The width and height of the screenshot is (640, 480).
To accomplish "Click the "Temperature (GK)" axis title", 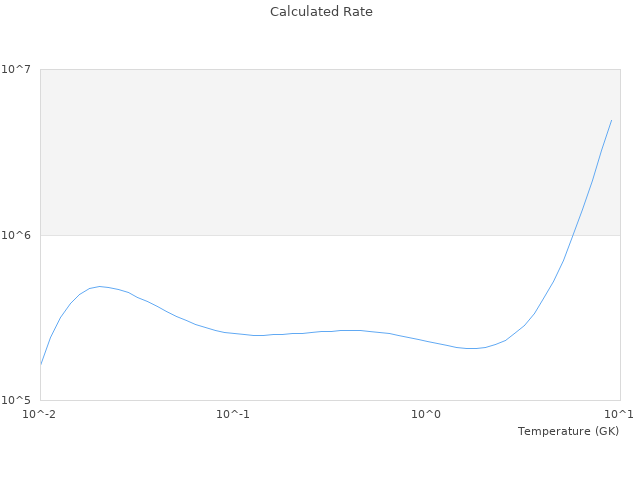I will pyautogui.click(x=568, y=431).
